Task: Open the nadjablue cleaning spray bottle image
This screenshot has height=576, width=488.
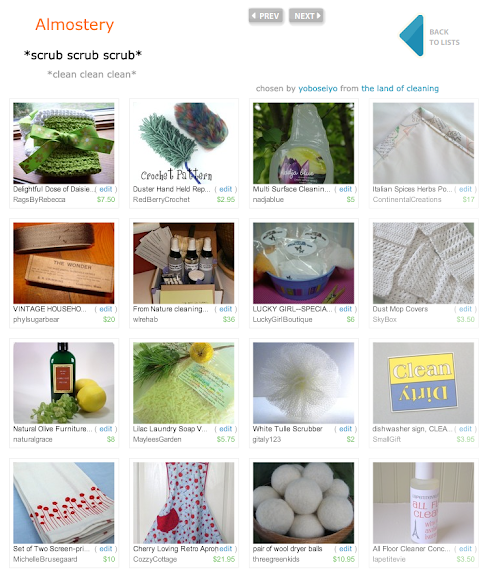Action: tap(304, 143)
